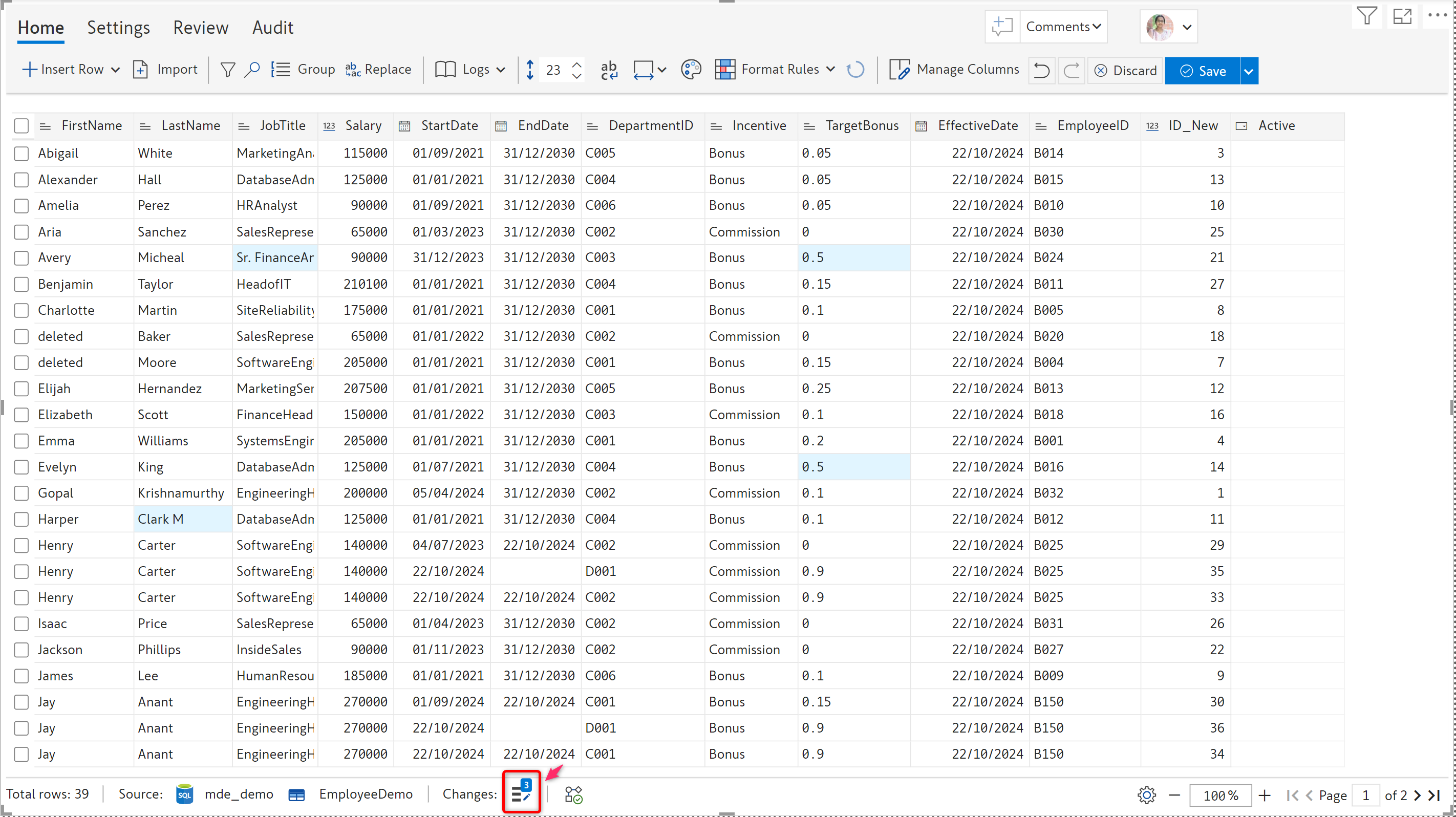This screenshot has width=1456, height=817.
Task: Click the add comment icon
Action: [1001, 27]
